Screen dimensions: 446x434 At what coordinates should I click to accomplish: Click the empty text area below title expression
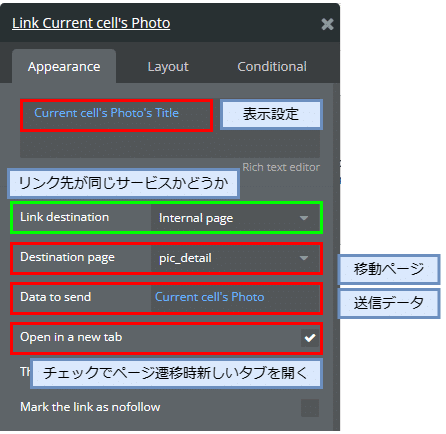170,145
